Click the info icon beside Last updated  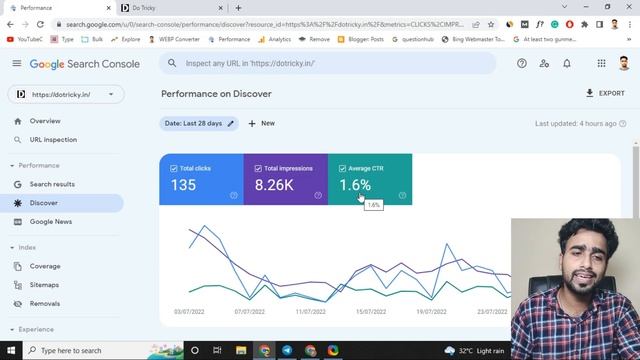click(622, 123)
